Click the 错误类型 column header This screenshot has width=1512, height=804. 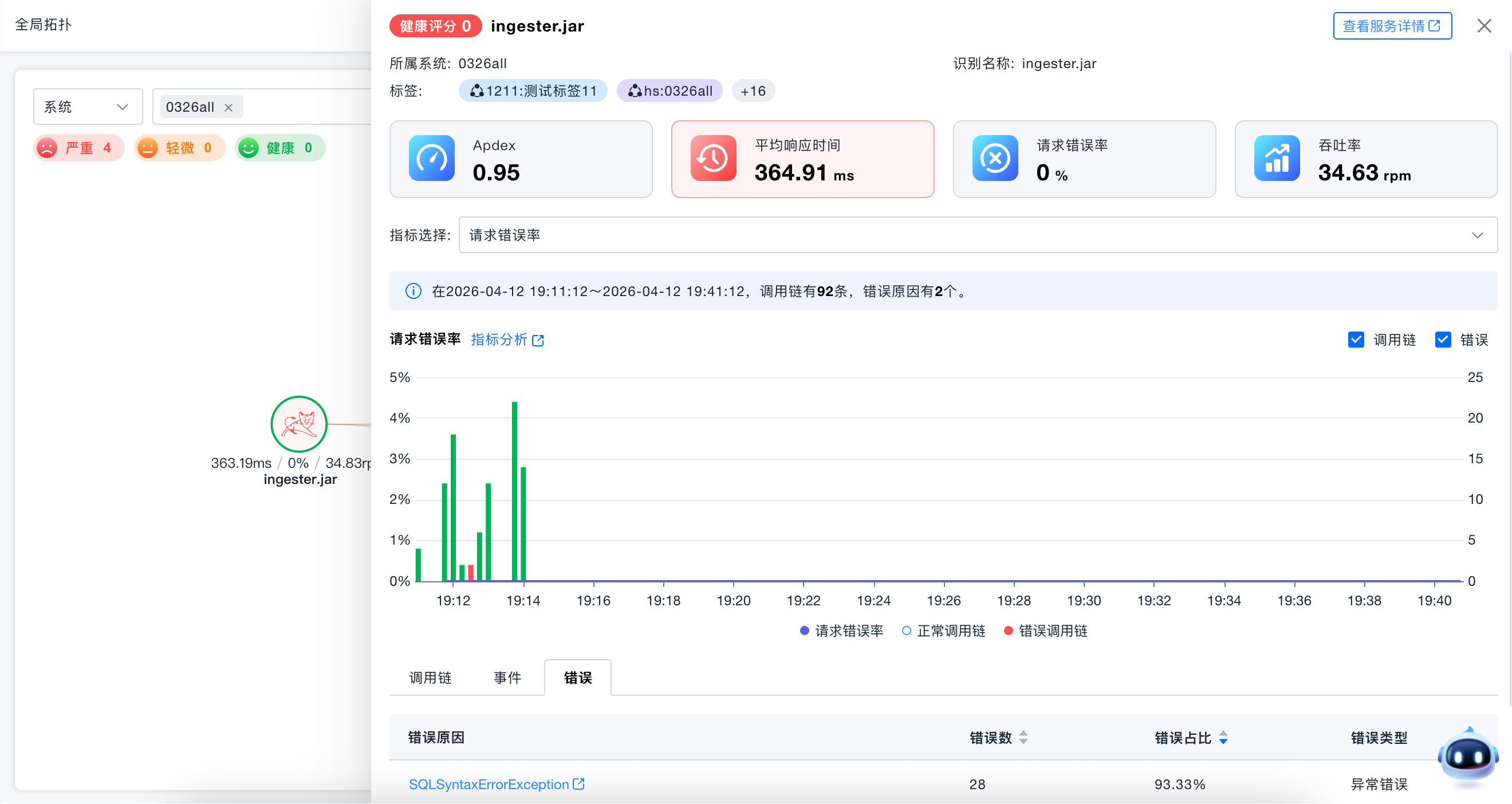pos(1379,738)
